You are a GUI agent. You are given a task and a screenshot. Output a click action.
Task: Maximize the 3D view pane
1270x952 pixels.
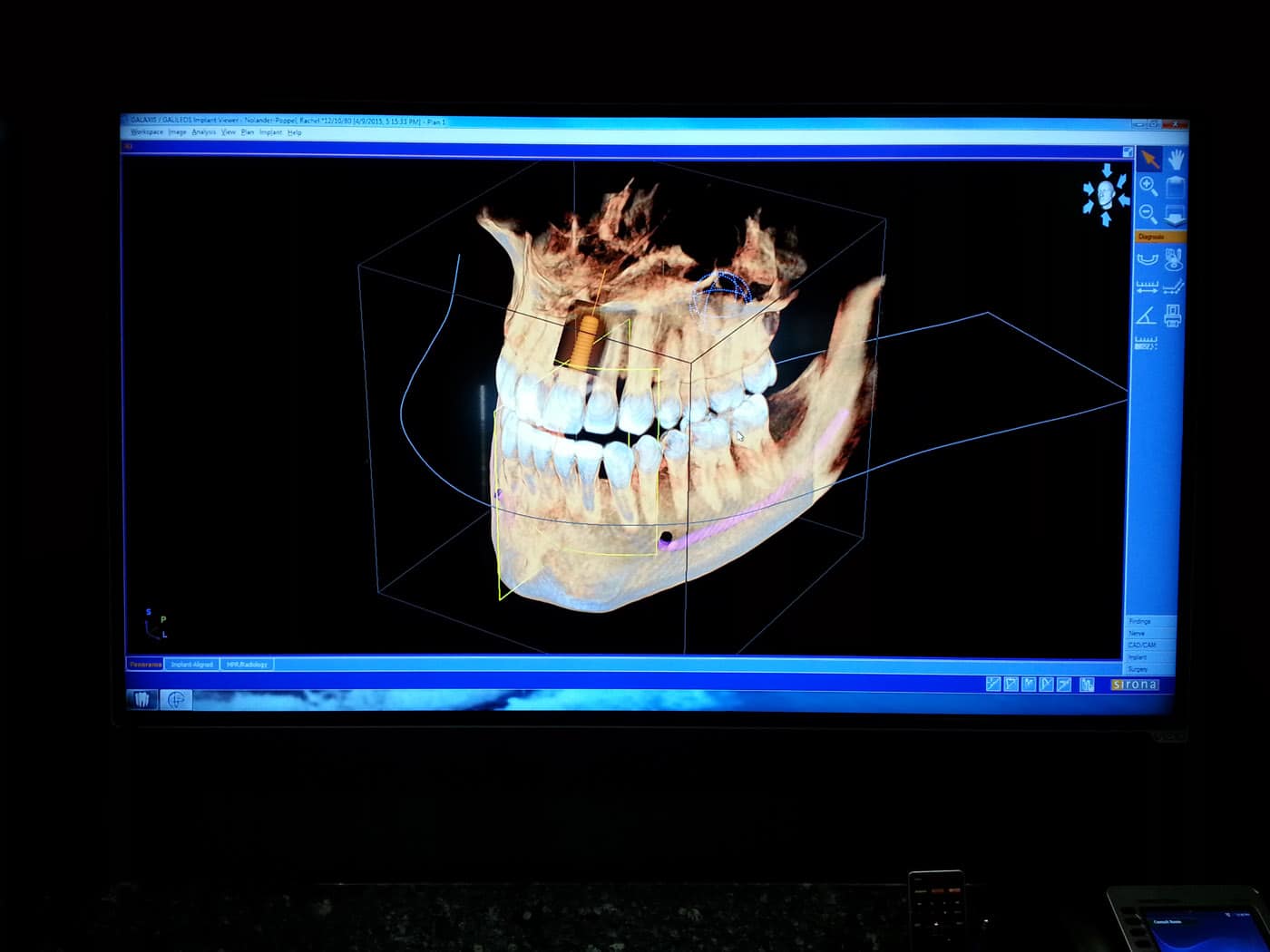click(1128, 152)
